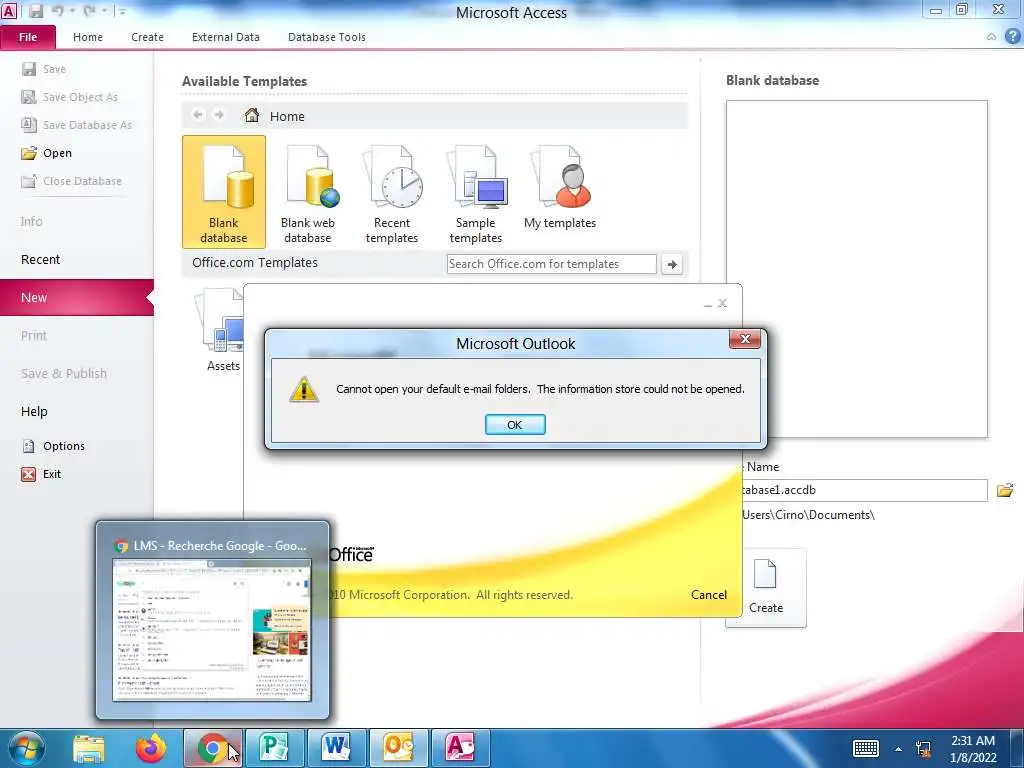Click the browse folder icon beside the file name
This screenshot has height=768, width=1024.
click(x=1004, y=490)
